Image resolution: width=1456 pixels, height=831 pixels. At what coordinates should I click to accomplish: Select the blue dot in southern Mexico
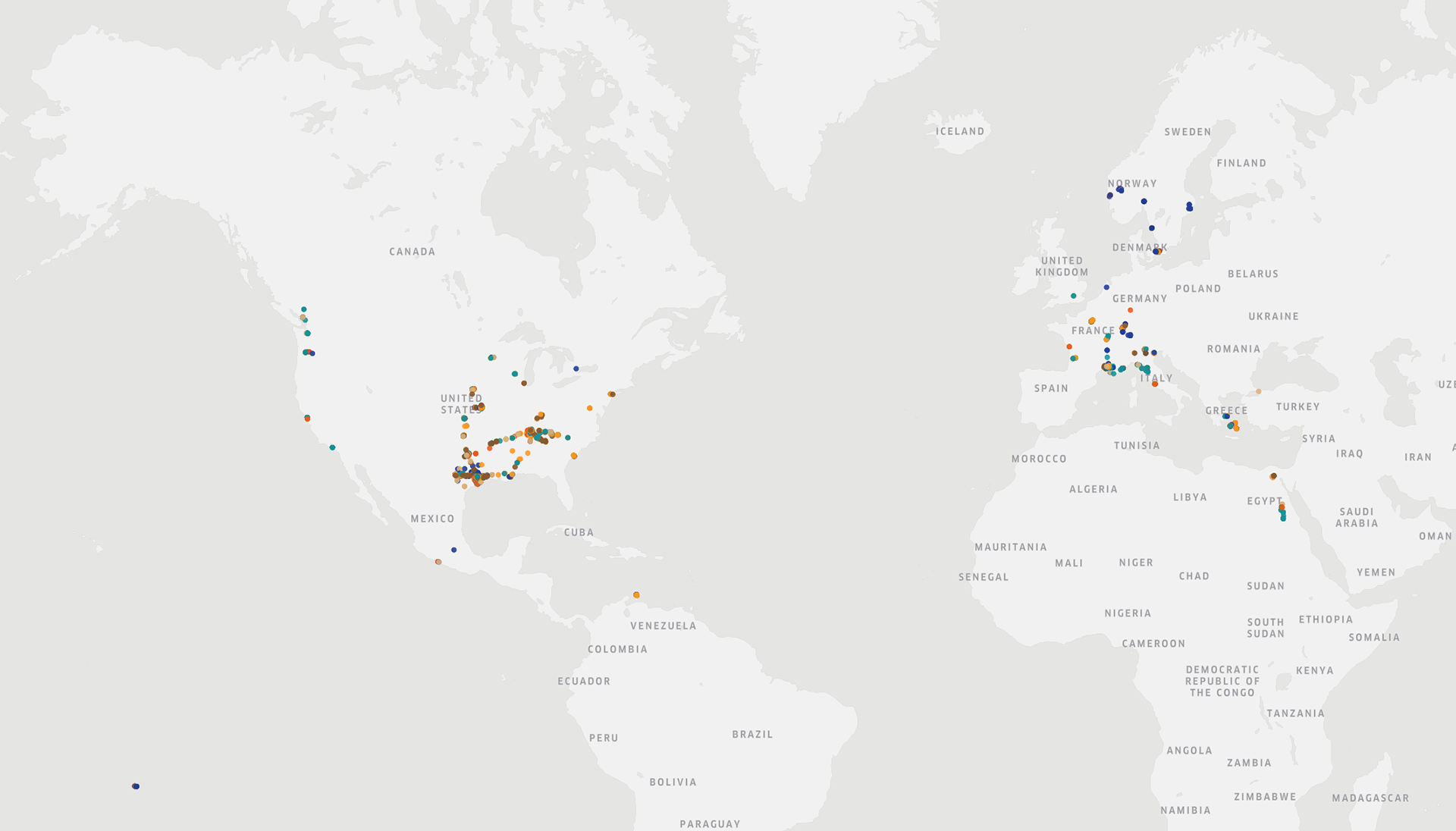pyautogui.click(x=453, y=550)
